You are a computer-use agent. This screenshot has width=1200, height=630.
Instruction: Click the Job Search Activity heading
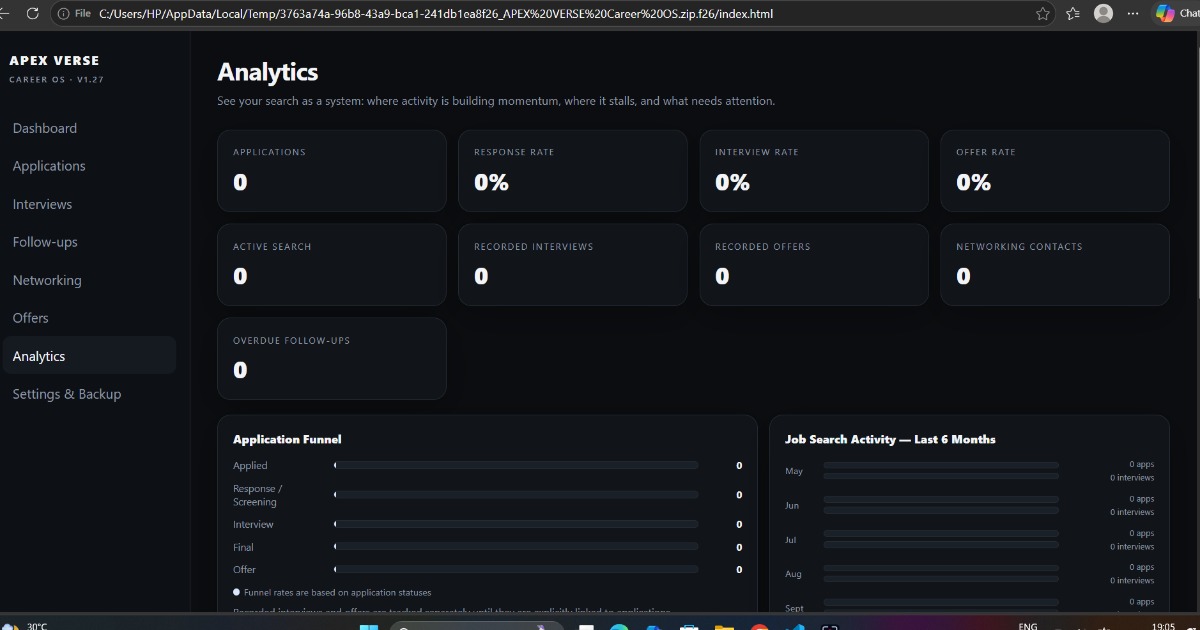(x=890, y=439)
